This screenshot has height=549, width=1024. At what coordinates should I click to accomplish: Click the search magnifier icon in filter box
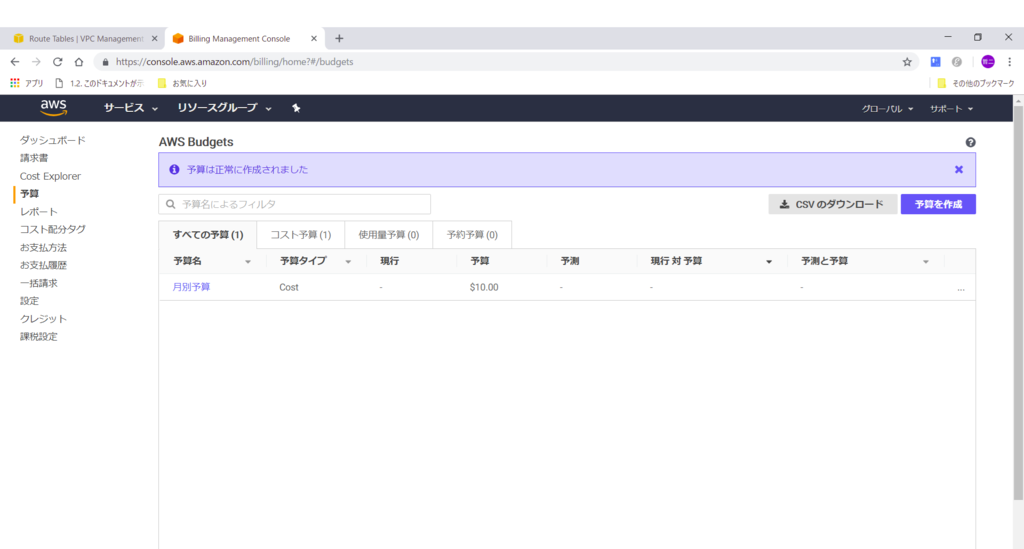pos(170,204)
